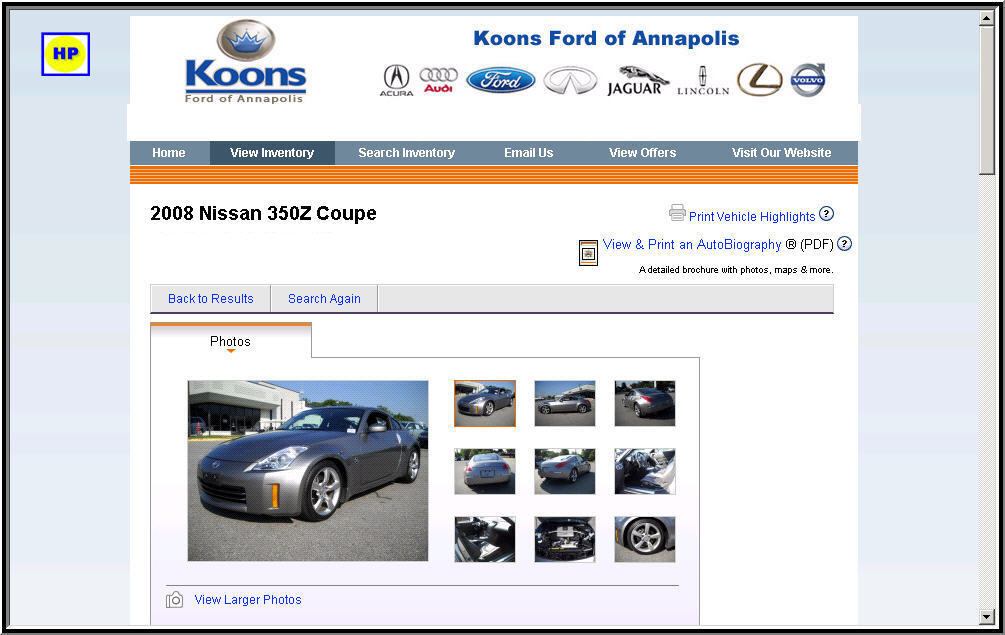This screenshot has height=635, width=1005.
Task: Open View & Print an AutoBiography link
Action: (692, 244)
